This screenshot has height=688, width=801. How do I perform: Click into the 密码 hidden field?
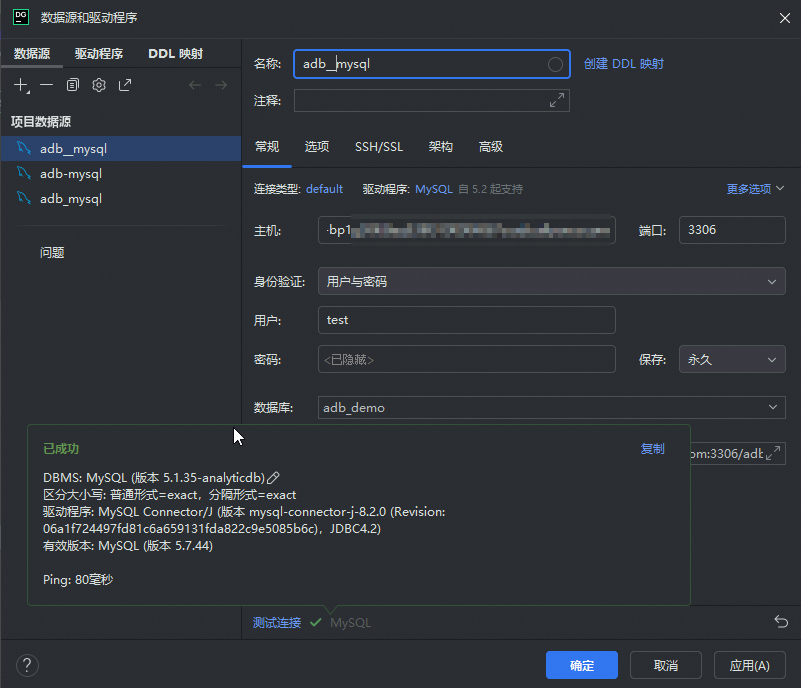(466, 359)
